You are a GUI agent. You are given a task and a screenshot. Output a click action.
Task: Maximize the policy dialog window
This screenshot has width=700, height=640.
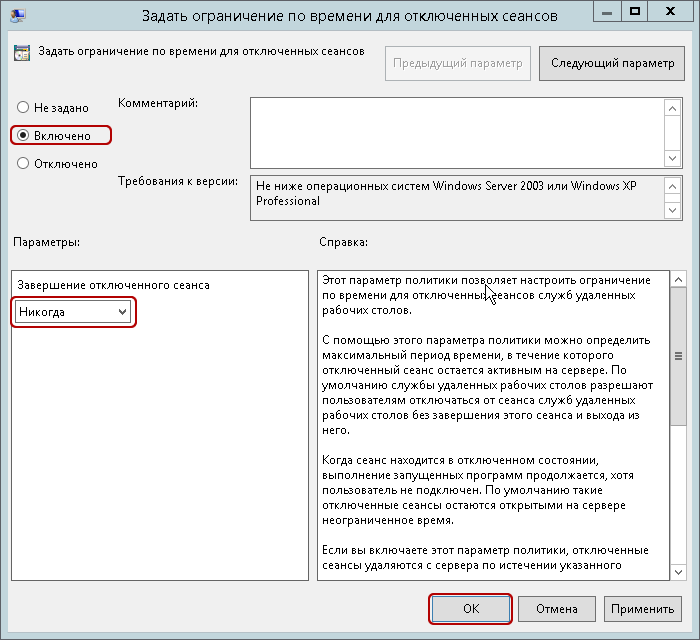click(634, 12)
